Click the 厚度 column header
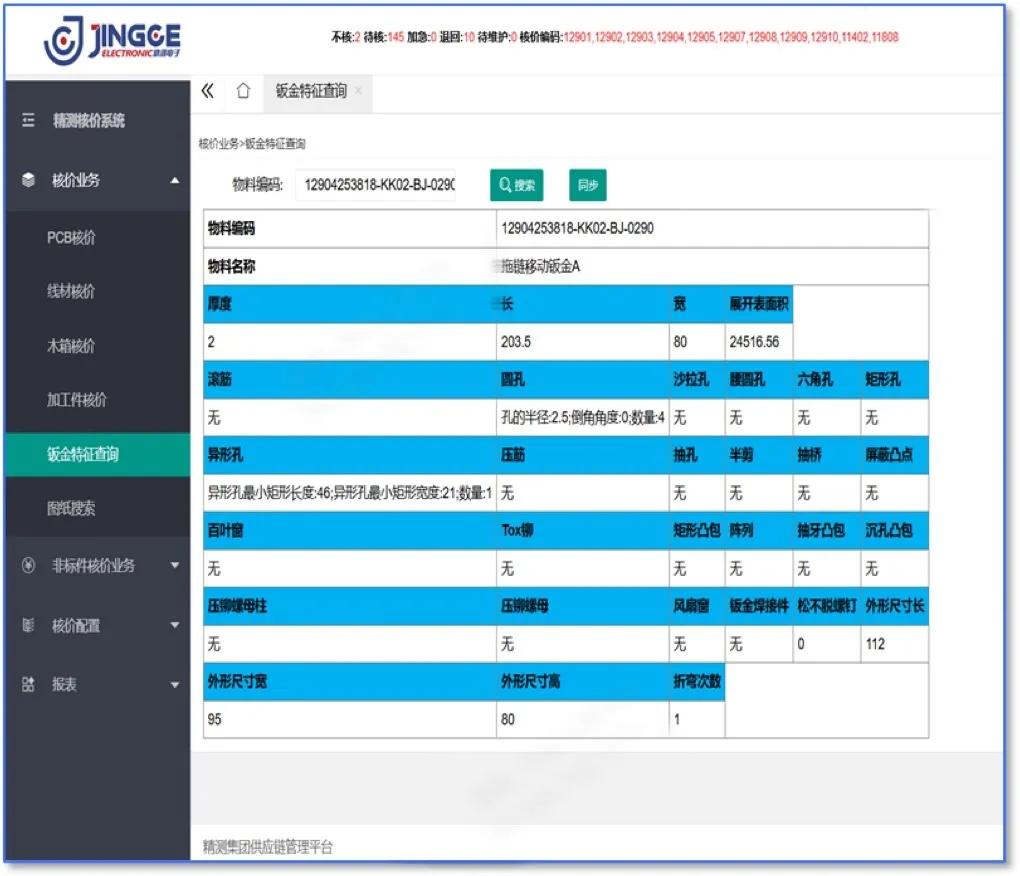 click(x=350, y=304)
